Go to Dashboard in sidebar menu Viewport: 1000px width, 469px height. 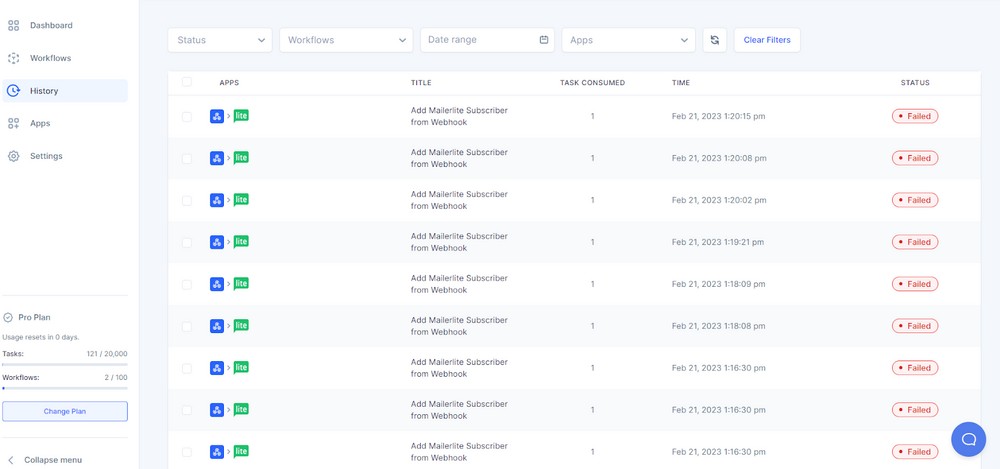click(51, 26)
